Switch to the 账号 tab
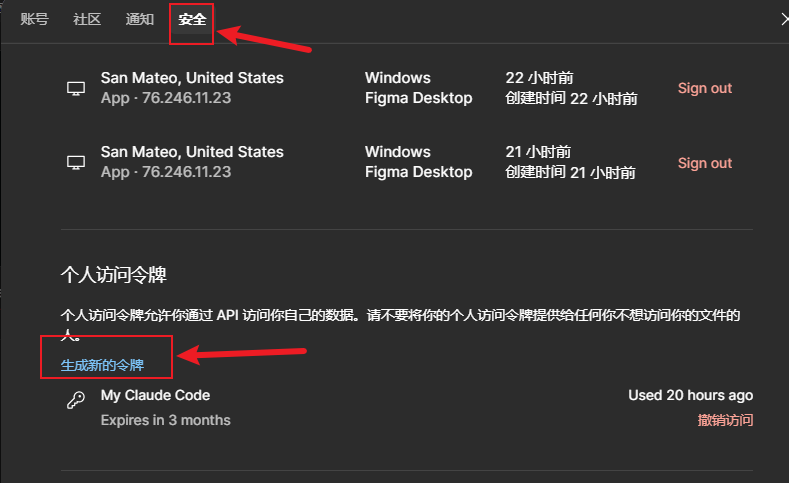 pos(34,19)
